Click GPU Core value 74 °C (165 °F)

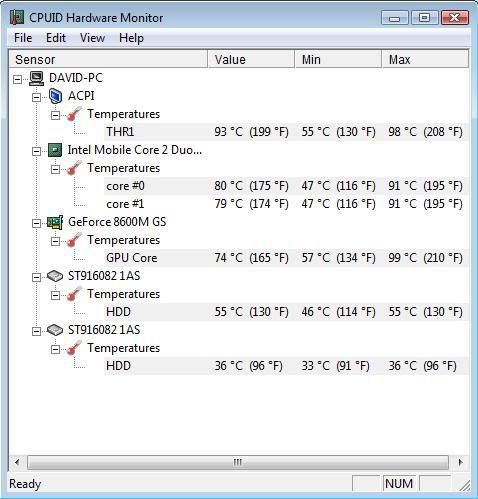(251, 258)
